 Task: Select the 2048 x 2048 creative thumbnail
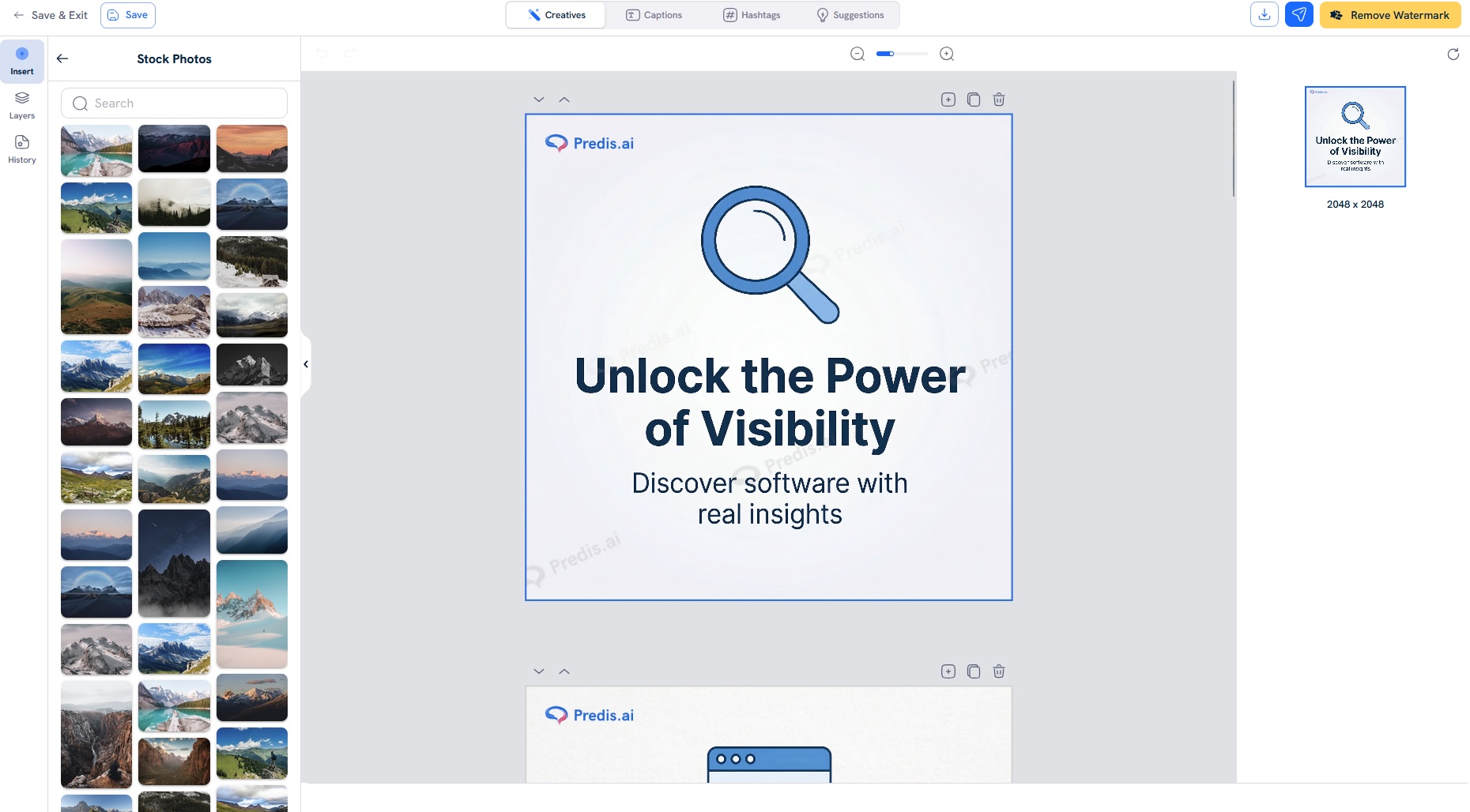click(1355, 136)
